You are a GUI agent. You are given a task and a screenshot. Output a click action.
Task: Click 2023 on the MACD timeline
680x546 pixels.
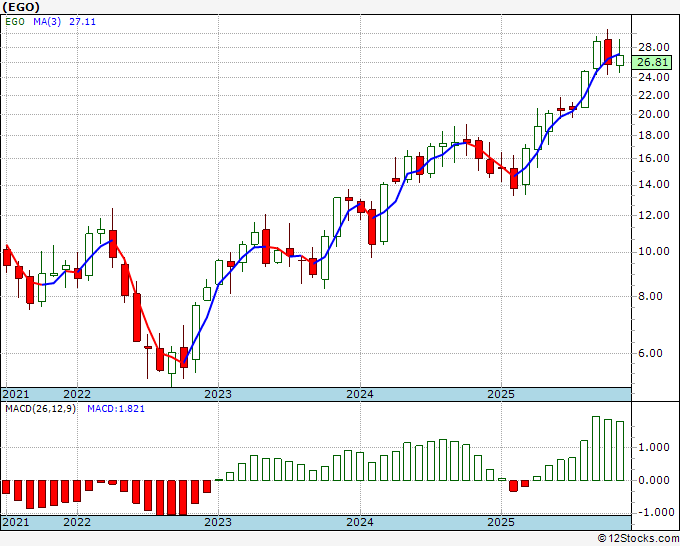click(218, 522)
